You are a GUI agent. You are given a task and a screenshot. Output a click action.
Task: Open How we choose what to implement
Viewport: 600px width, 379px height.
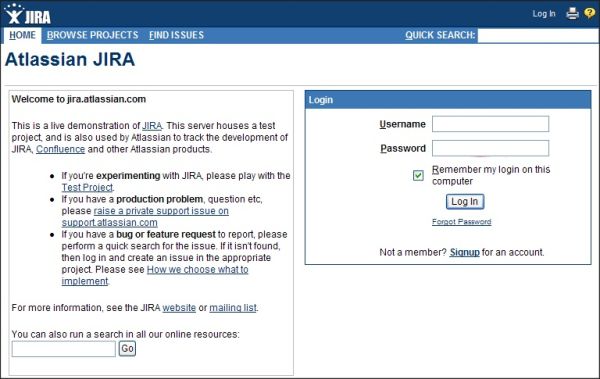(155, 275)
